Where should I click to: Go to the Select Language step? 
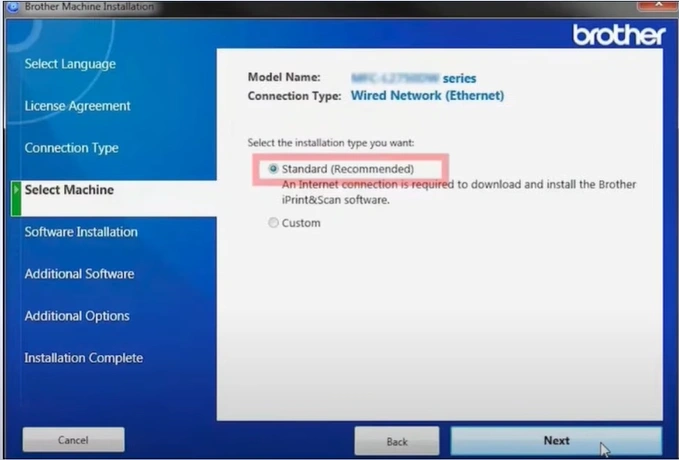tap(70, 64)
